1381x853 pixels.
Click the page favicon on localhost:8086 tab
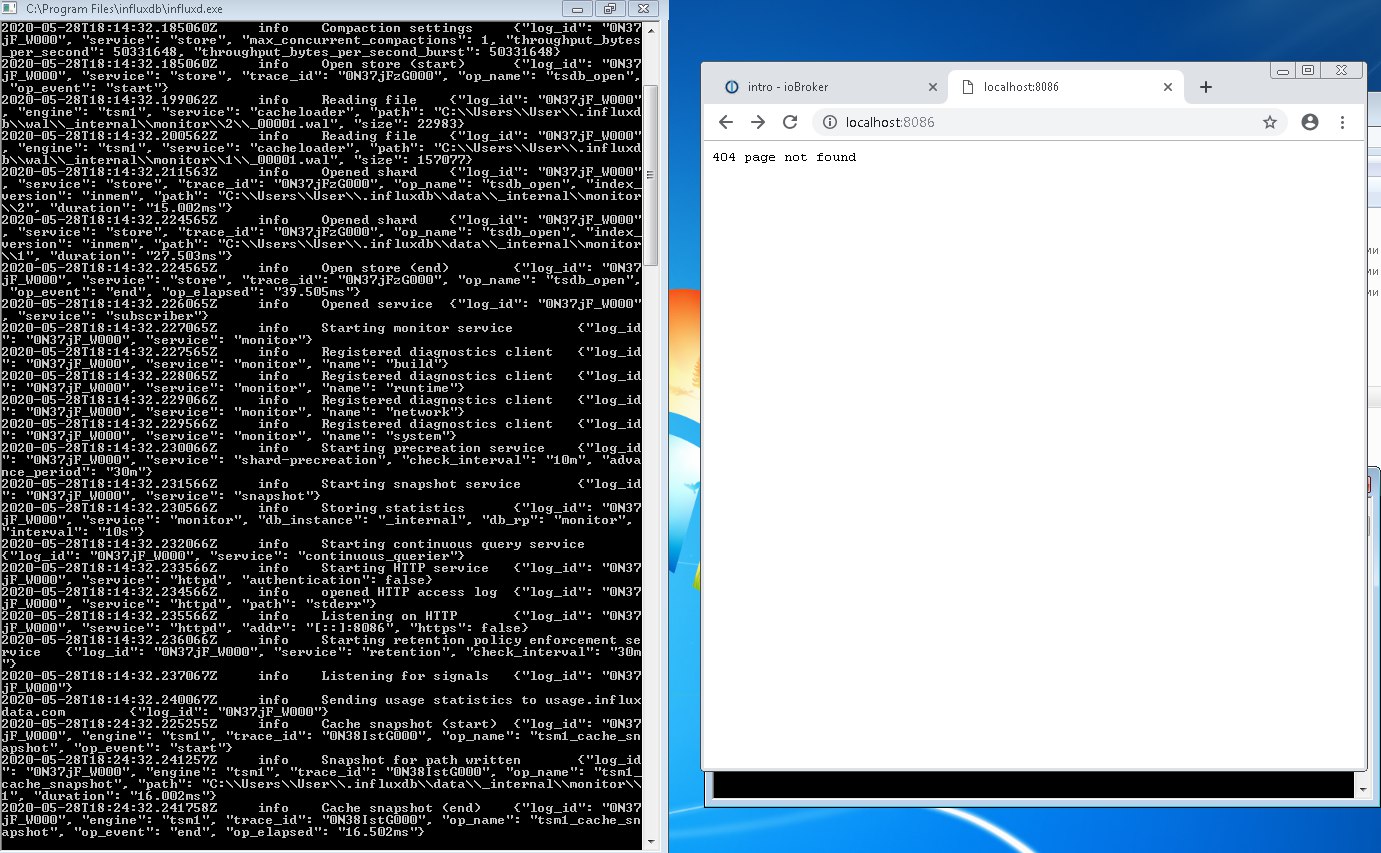click(x=967, y=87)
